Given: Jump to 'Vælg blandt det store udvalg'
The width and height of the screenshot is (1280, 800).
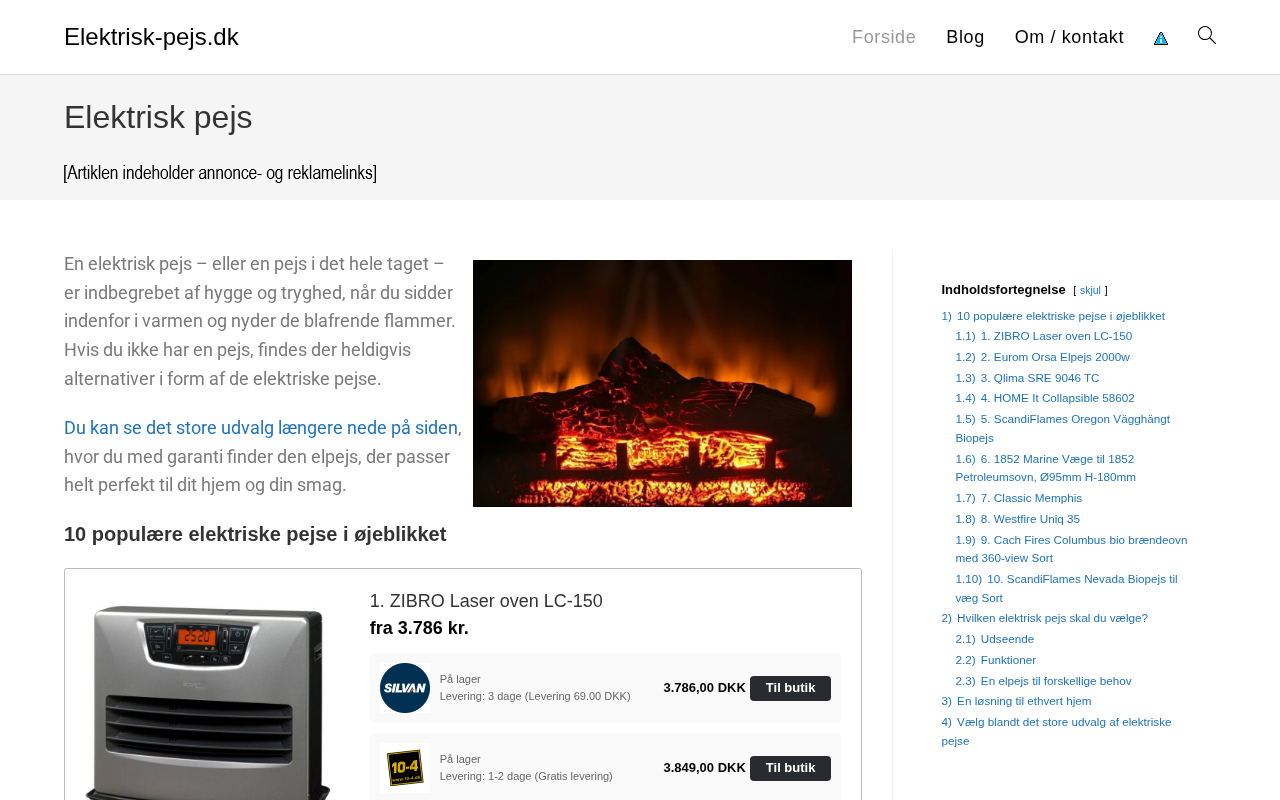Looking at the screenshot, I should coord(1056,731).
